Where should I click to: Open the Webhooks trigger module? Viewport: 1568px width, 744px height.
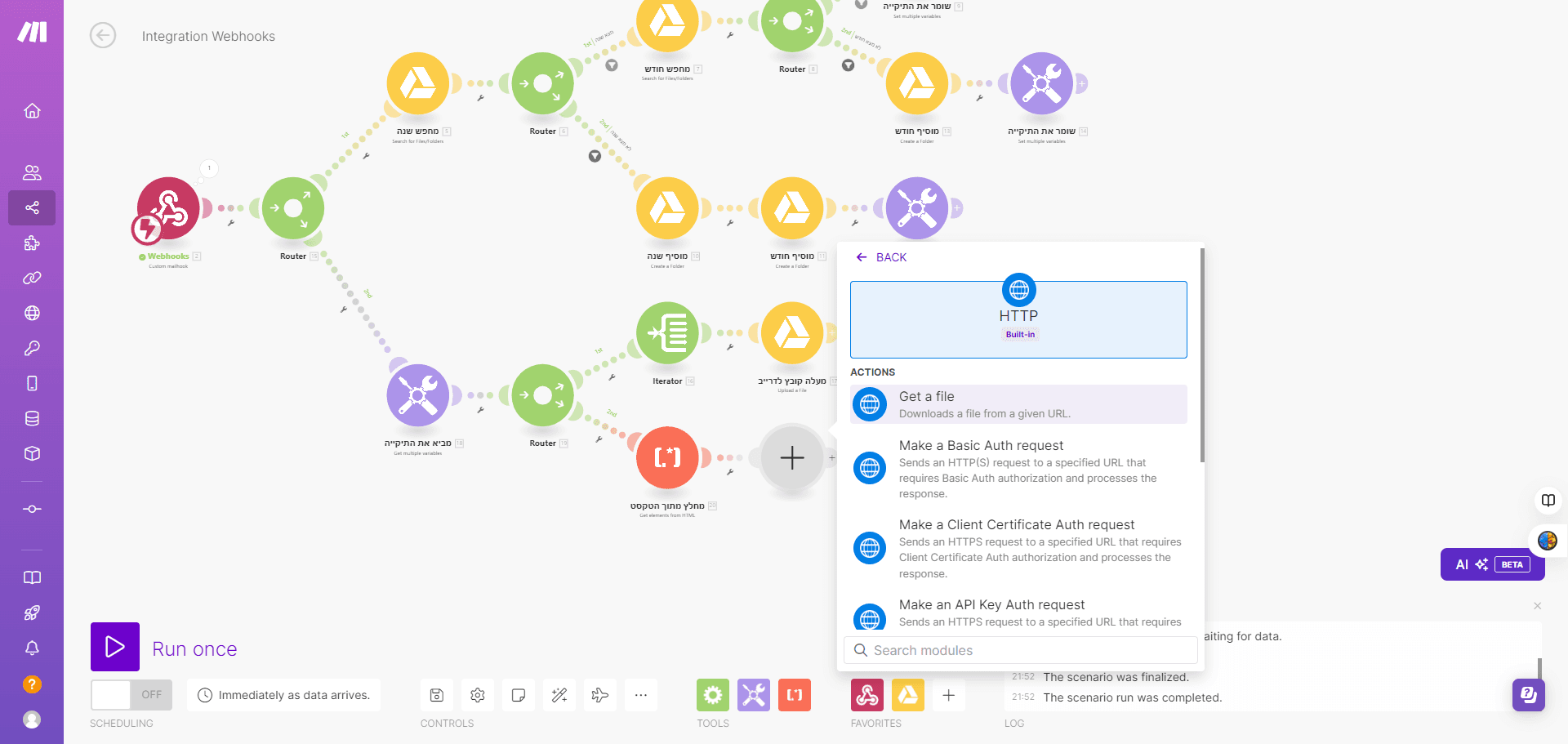(168, 209)
